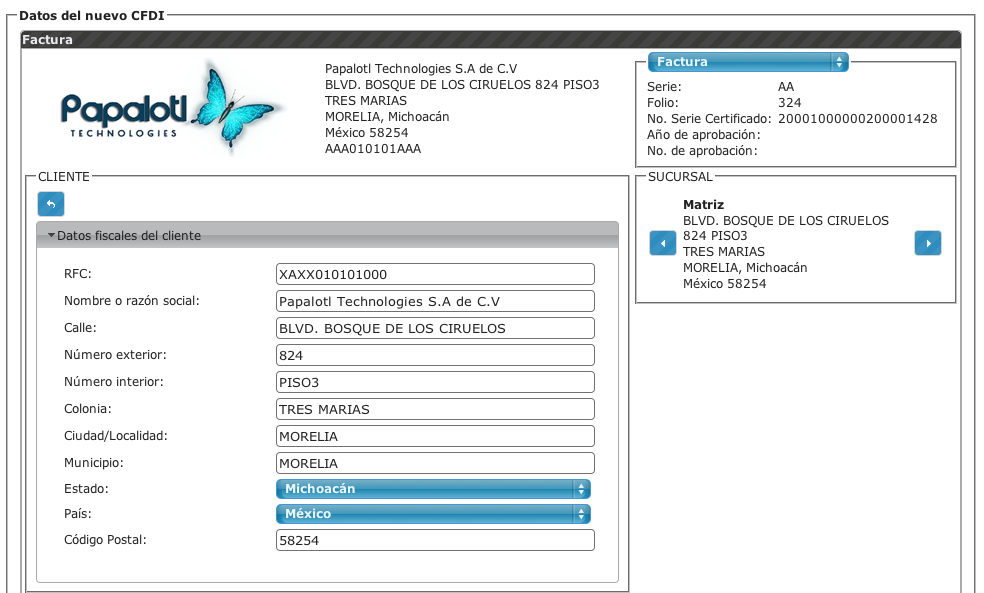Click the Factura panel header bar
This screenshot has width=984, height=593.
(x=491, y=40)
